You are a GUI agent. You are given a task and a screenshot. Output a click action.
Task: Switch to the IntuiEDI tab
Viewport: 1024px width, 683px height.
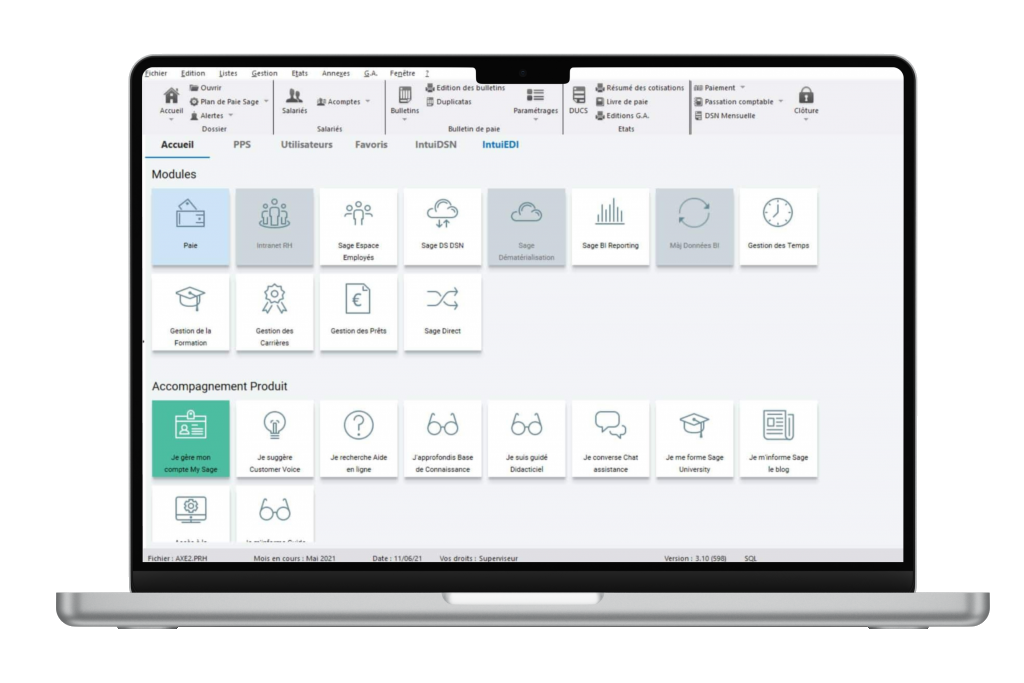coord(500,144)
